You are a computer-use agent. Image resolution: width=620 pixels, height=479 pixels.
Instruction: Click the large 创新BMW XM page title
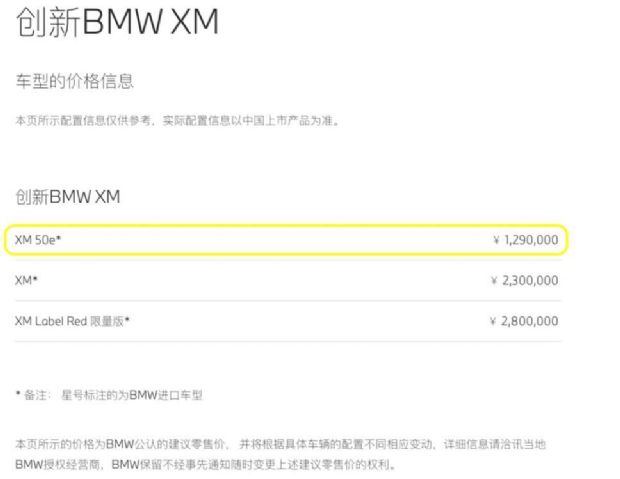tap(117, 22)
